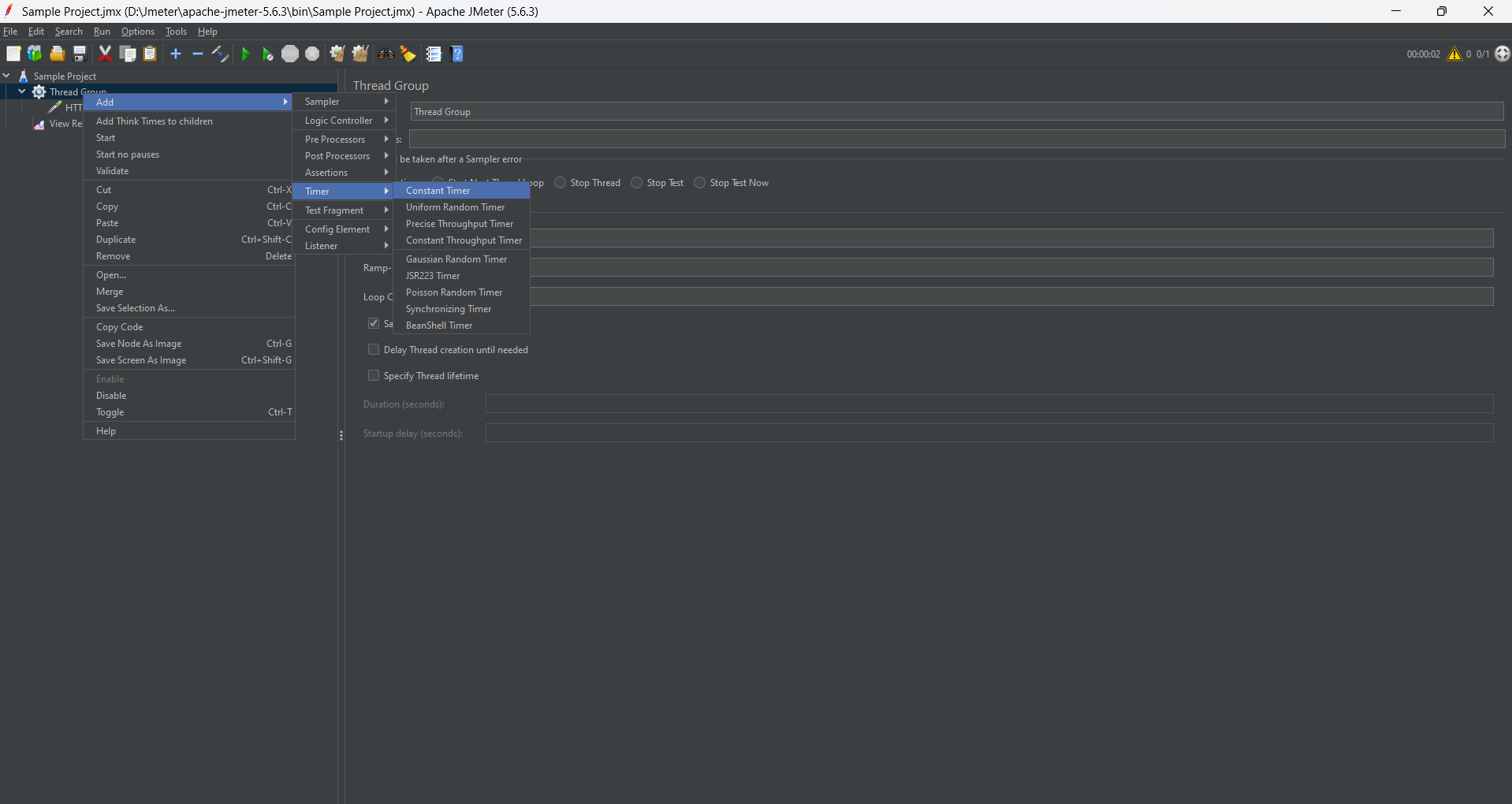1512x804 pixels.
Task: Toggle the log viewer warning triangle icon
Action: coord(1454,54)
